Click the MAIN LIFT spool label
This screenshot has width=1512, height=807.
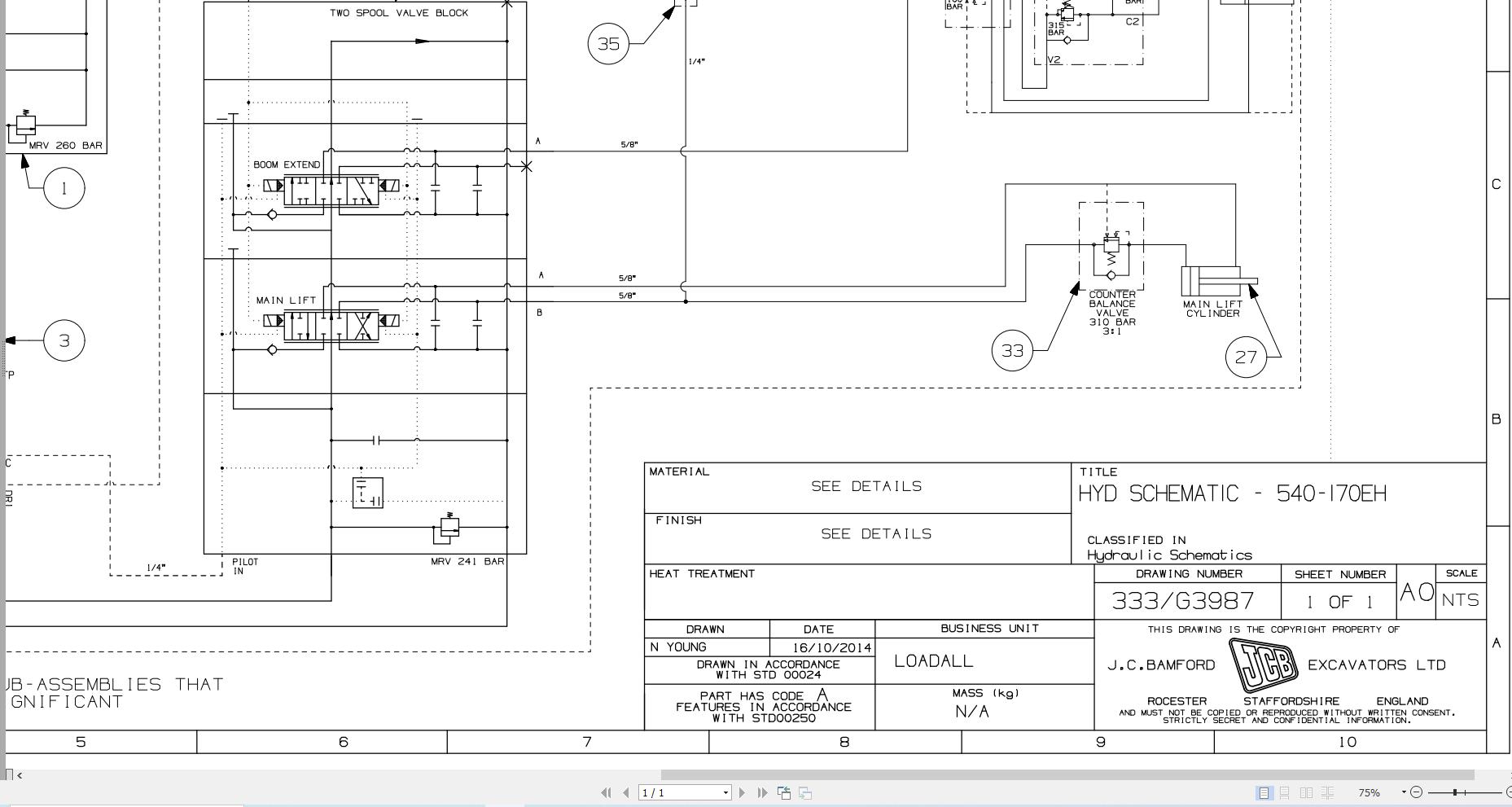286,300
